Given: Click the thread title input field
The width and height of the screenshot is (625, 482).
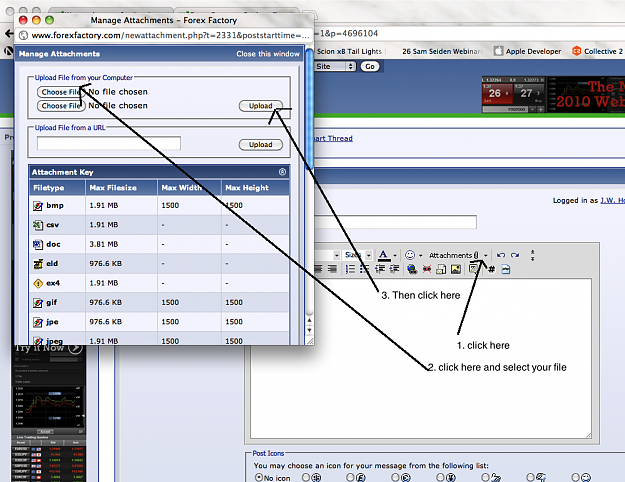Looking at the screenshot, I should coord(395,222).
